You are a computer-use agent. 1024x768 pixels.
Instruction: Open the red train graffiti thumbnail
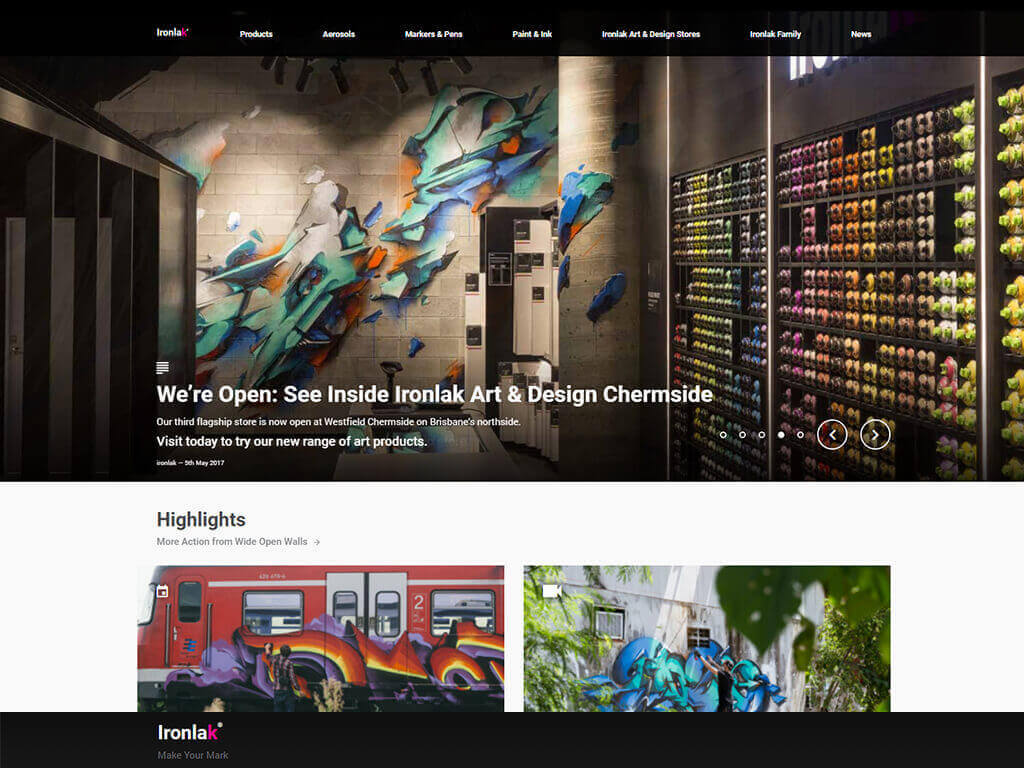click(x=321, y=639)
